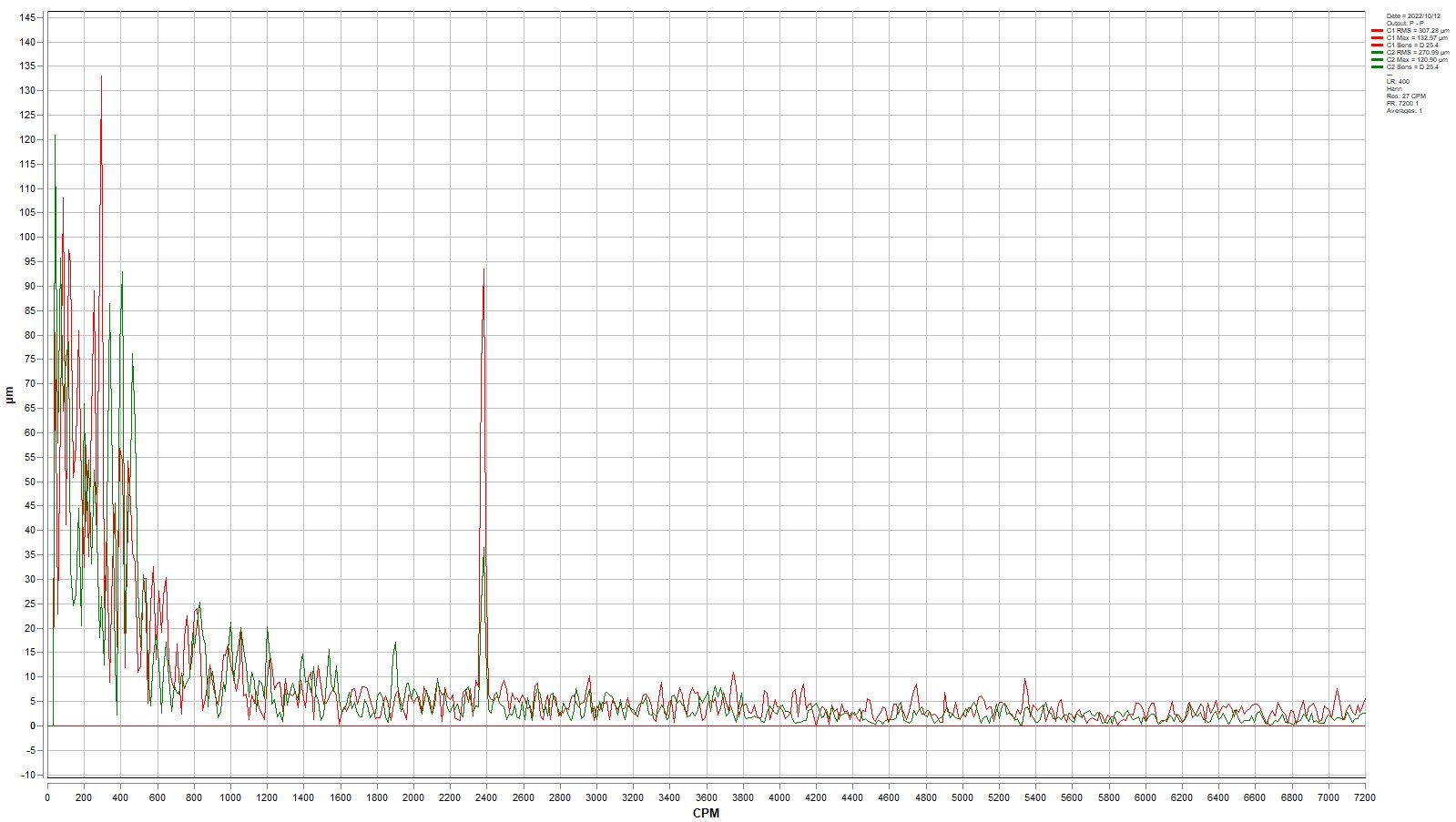The image size is (1456, 822).
Task: Click the 'C1 Max = 132.97 µm' legend entry
Action: (x=1417, y=38)
